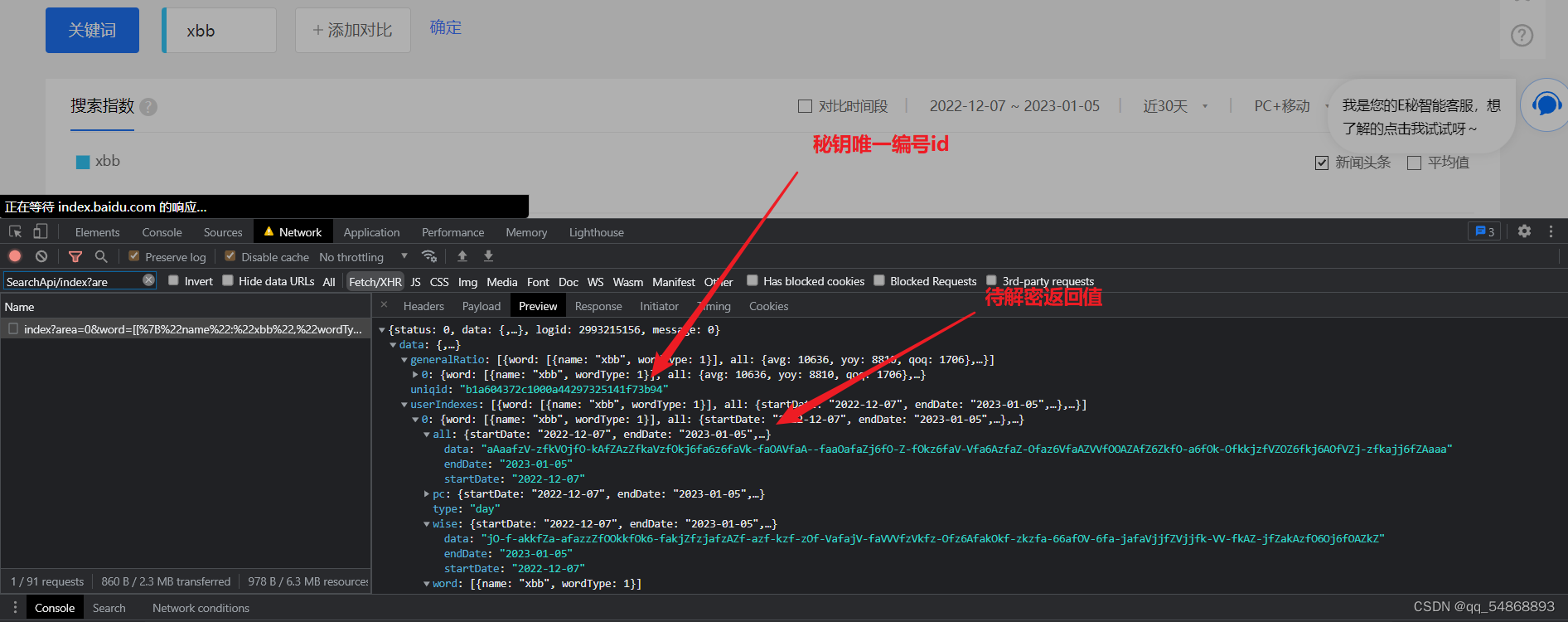
Task: Expand the pc startDate node
Action: click(427, 494)
